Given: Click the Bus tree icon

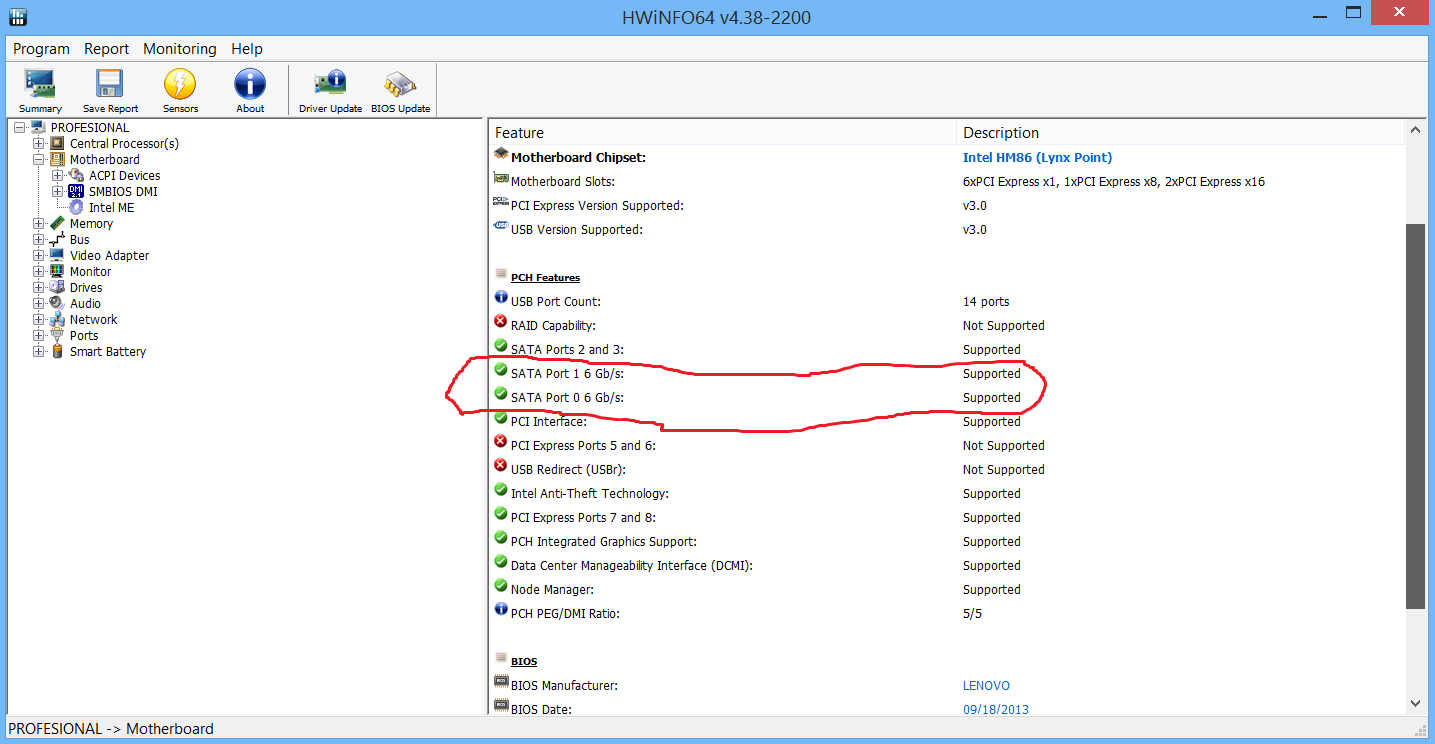Looking at the screenshot, I should tap(58, 239).
